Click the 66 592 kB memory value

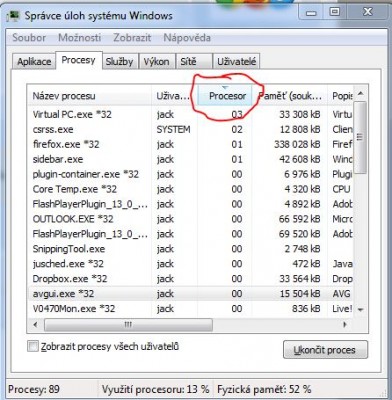coord(299,219)
